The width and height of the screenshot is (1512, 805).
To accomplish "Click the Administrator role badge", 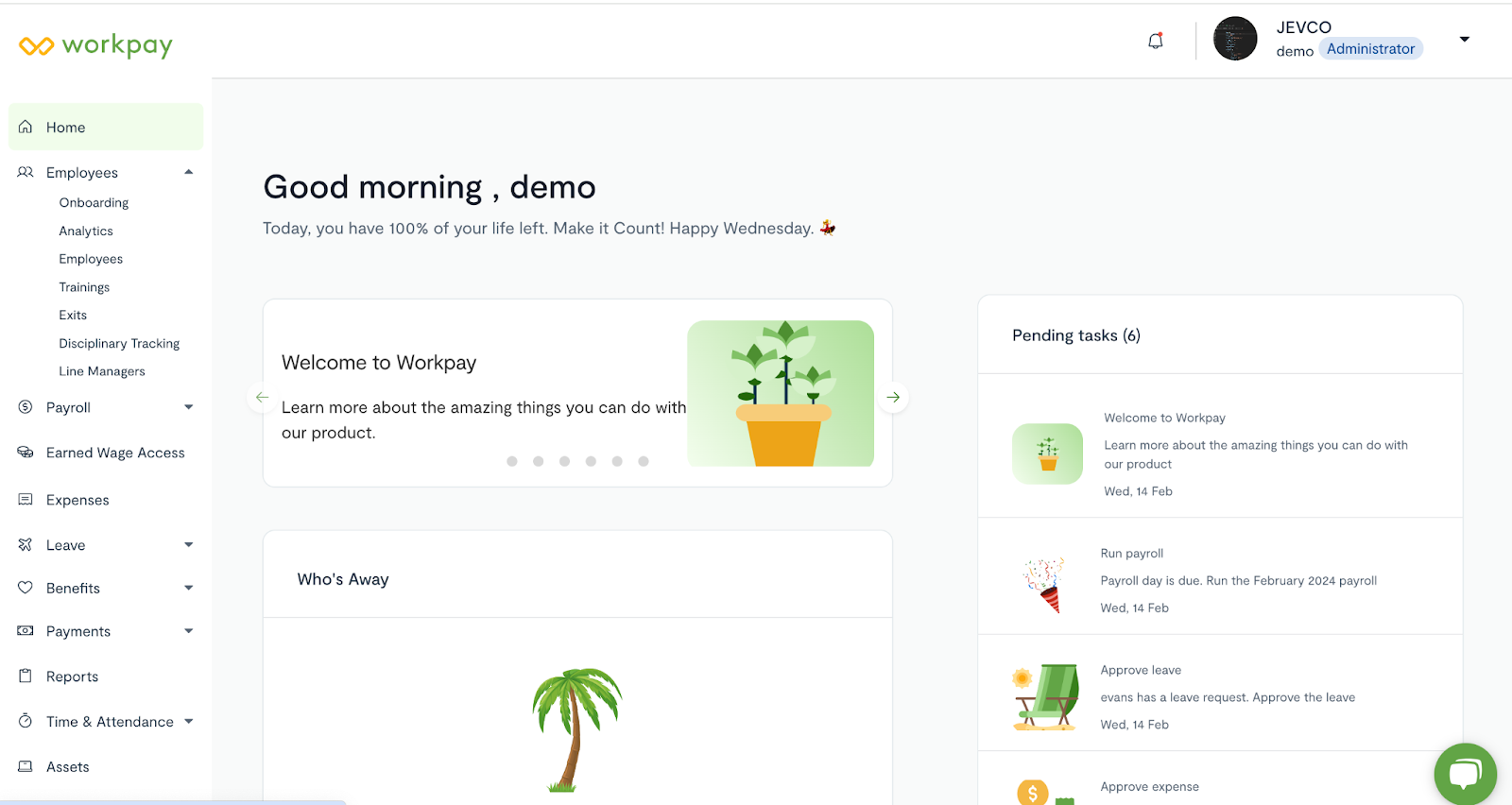I will [1370, 49].
